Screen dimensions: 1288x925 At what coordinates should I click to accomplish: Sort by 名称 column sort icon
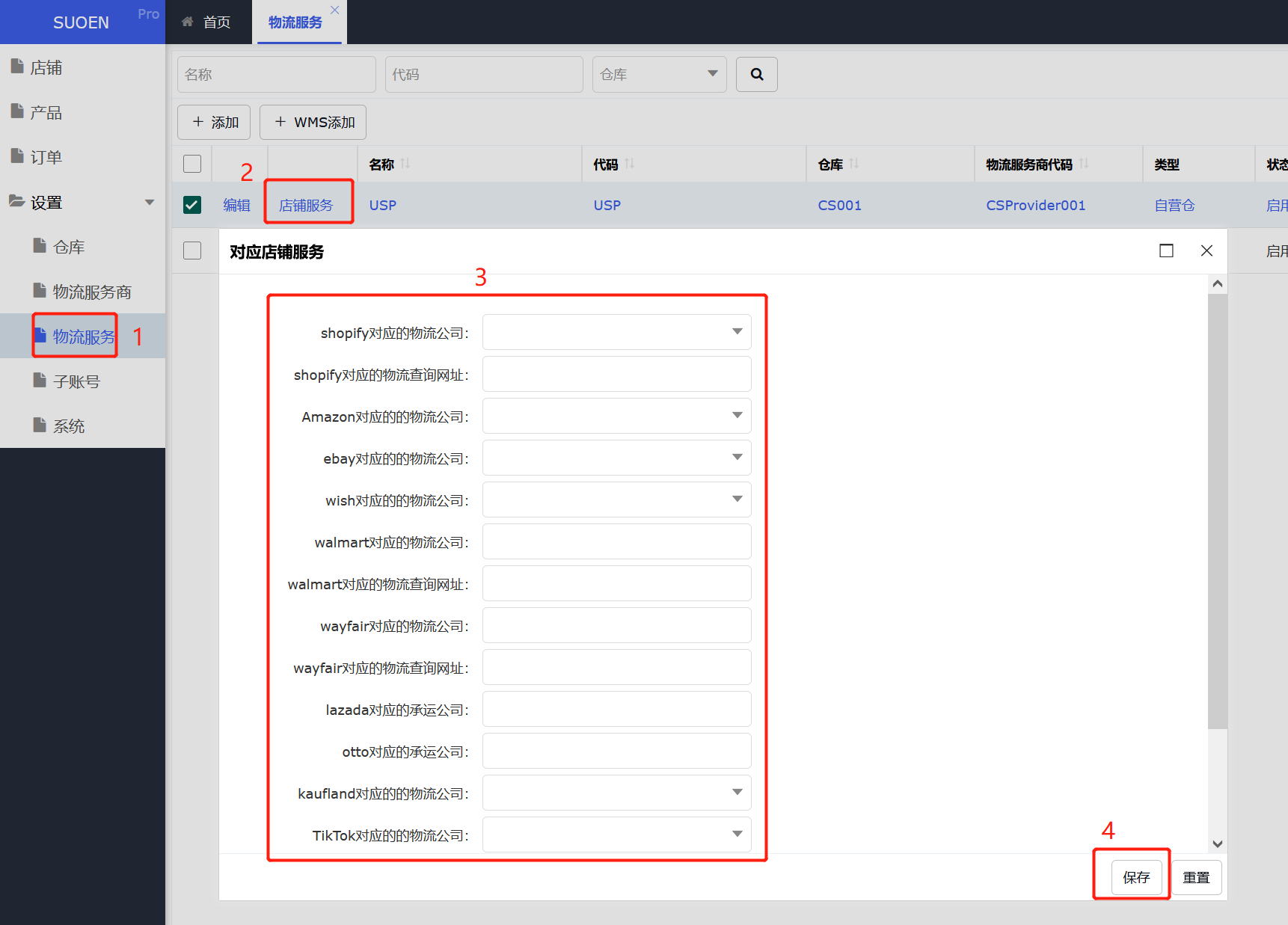(x=405, y=164)
